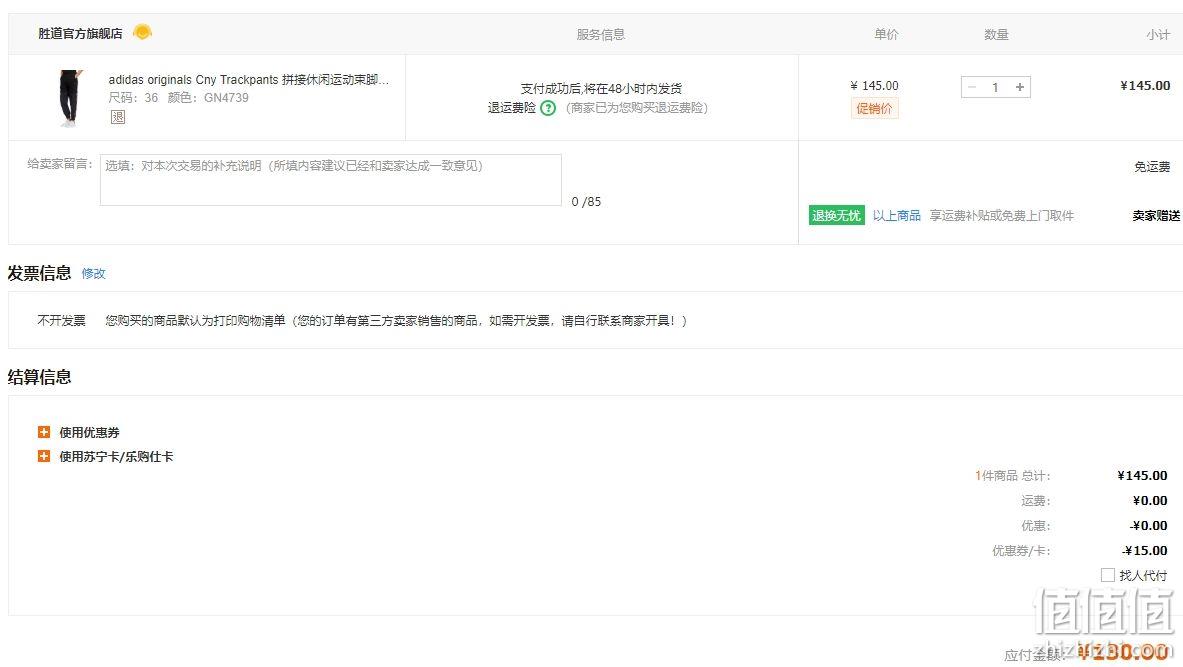Click the quantity field showing 1
This screenshot has height=667, width=1183.
(996, 87)
